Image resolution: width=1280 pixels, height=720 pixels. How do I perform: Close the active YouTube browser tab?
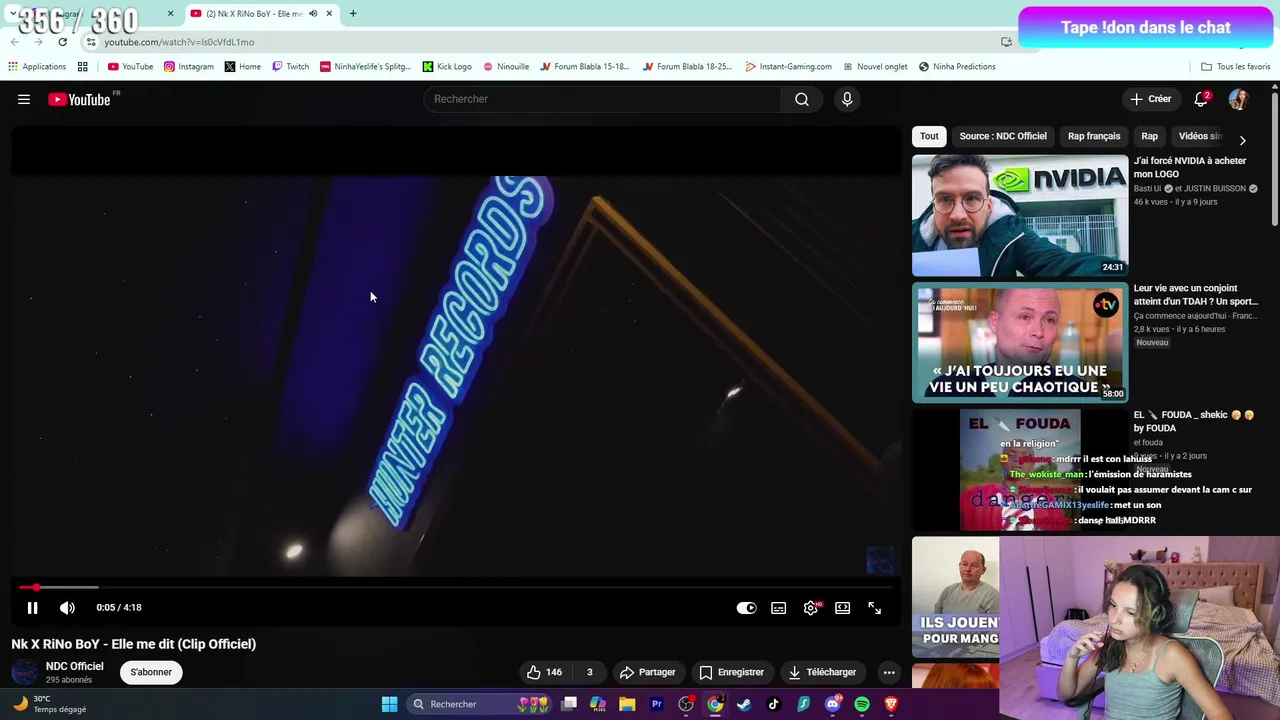pyautogui.click(x=329, y=14)
